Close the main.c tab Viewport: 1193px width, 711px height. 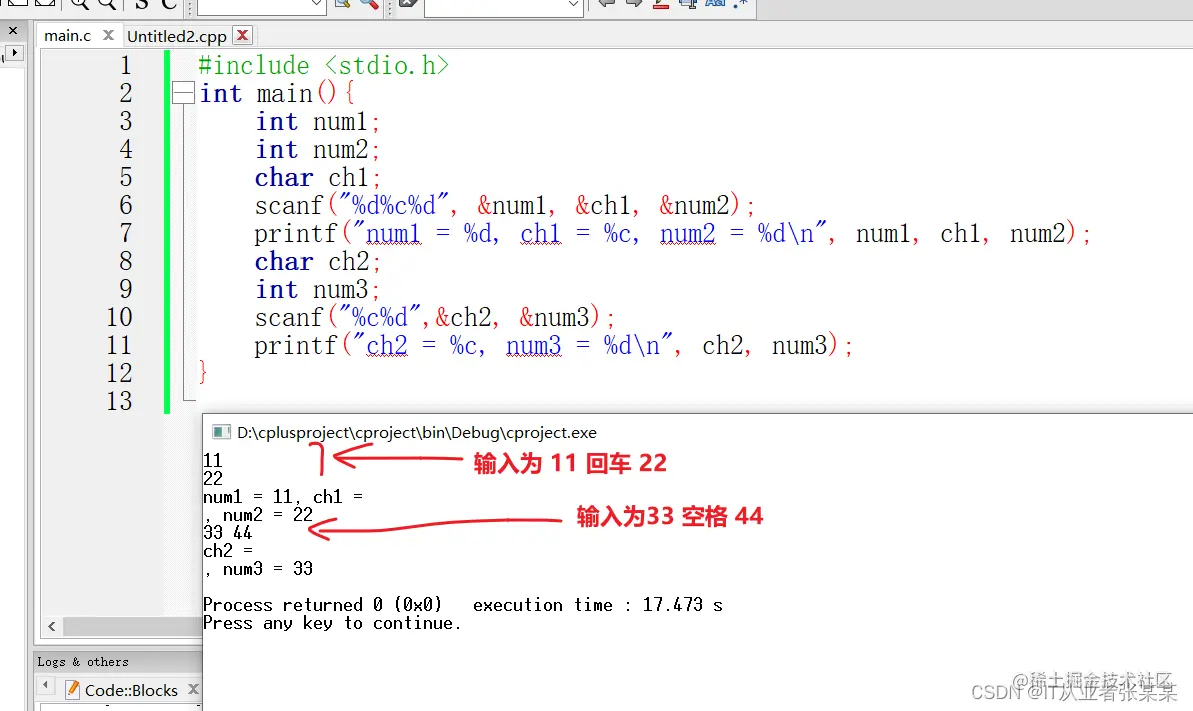click(x=108, y=35)
